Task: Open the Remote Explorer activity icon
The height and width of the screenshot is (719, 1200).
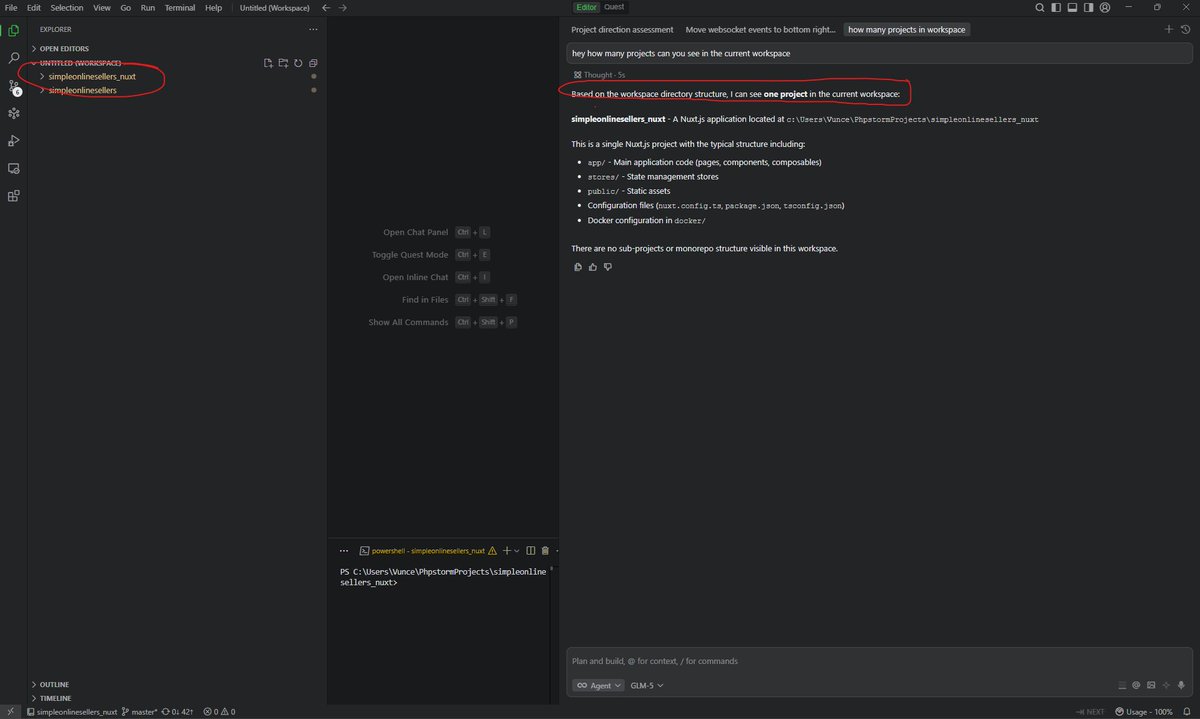Action: click(x=13, y=169)
